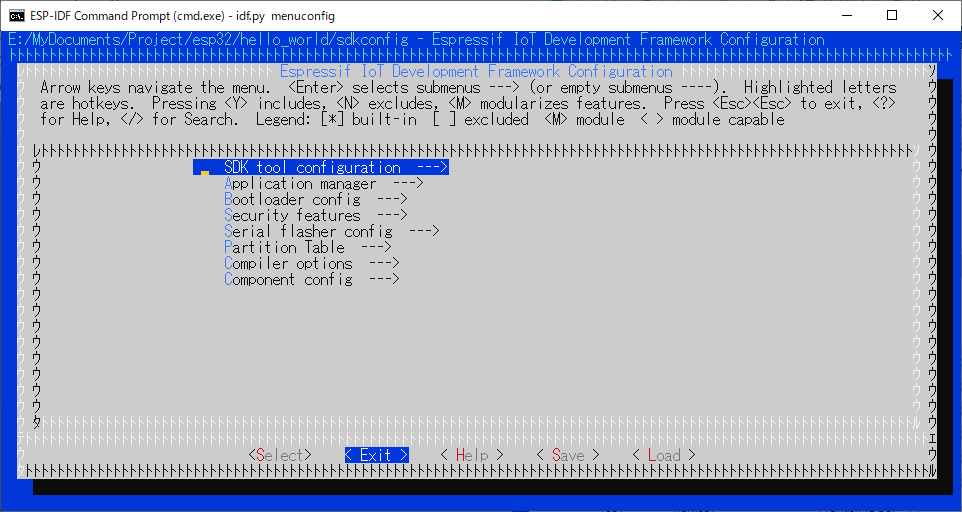Open Component config submenu
Image resolution: width=962 pixels, height=512 pixels.
[x=312, y=279]
